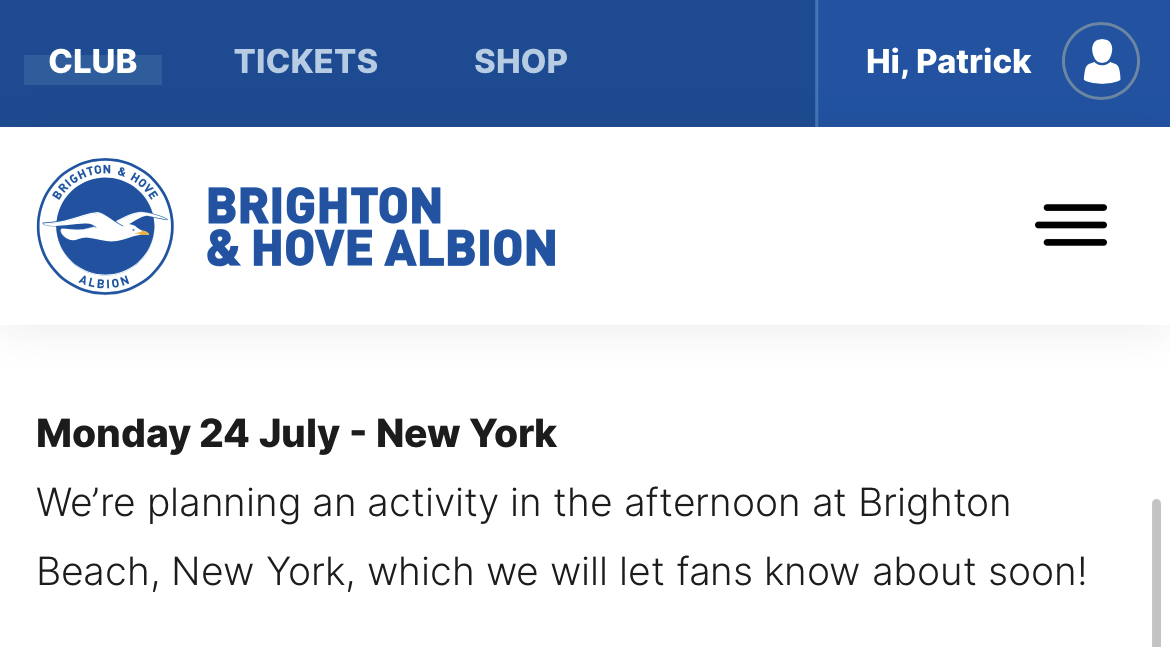Click the seagull emblem inside the crest
1170x647 pixels.
[x=105, y=225]
